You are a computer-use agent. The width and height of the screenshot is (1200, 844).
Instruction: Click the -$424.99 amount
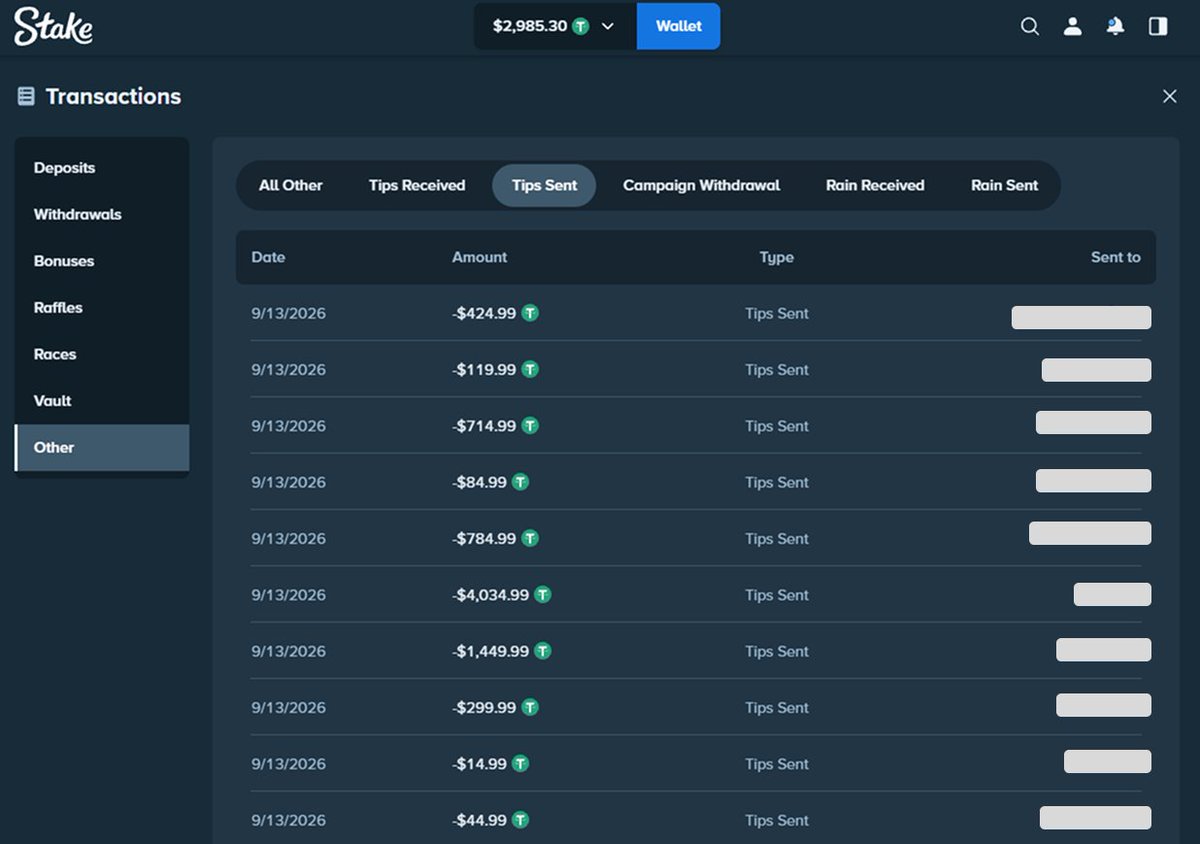(x=484, y=313)
